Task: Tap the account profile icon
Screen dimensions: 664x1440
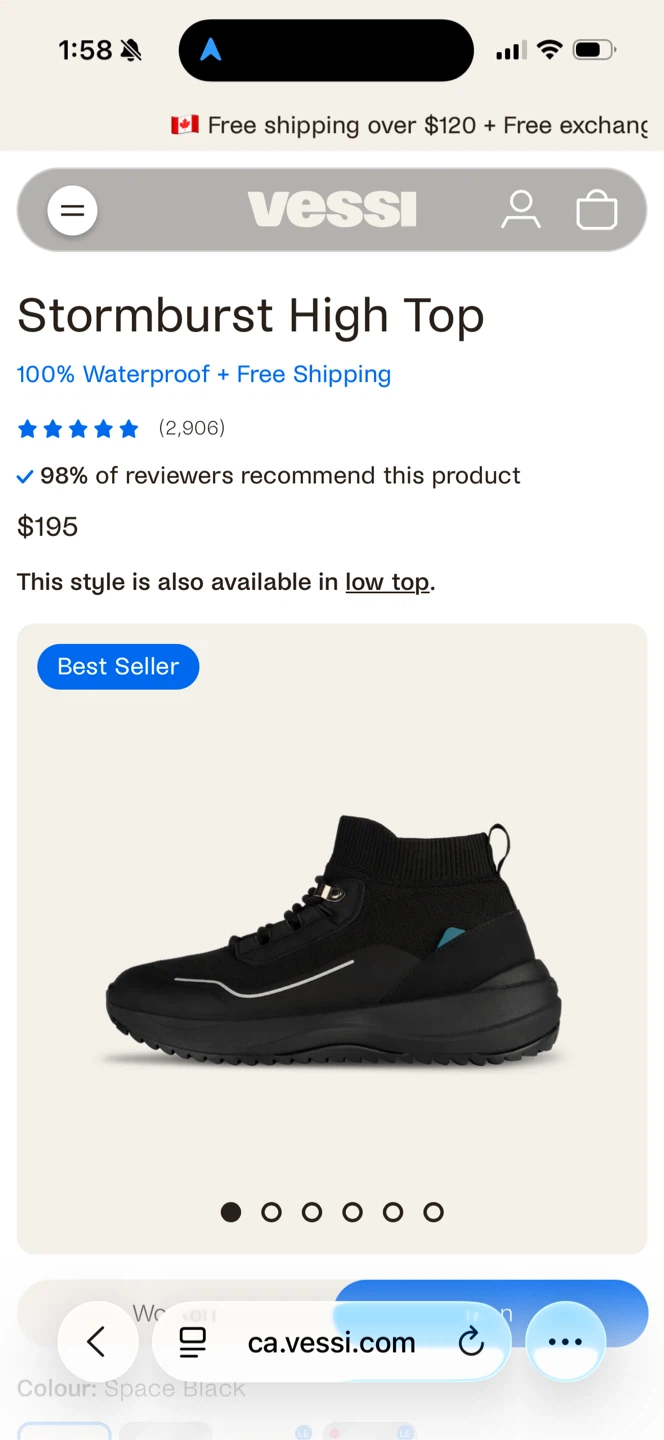Action: point(520,210)
